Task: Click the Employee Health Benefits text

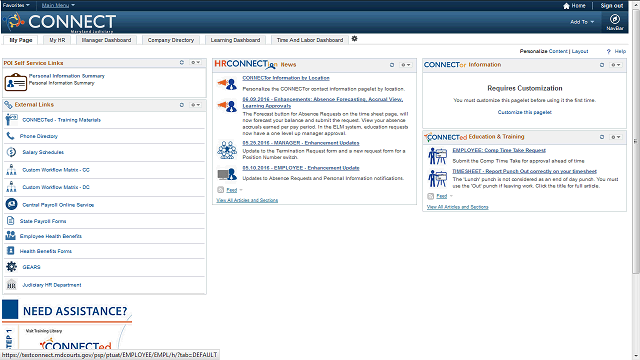Action: 51,236
